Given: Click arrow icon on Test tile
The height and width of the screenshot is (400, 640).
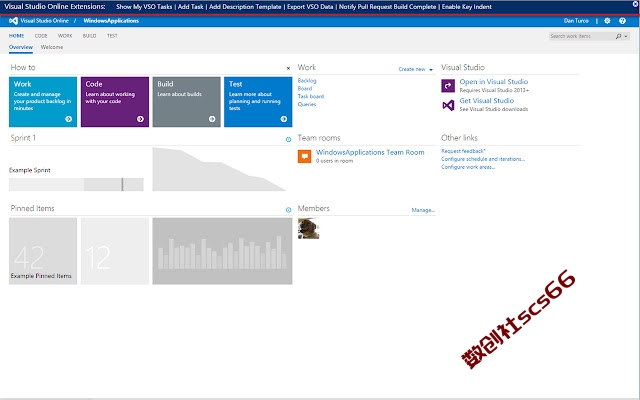Looking at the screenshot, I should 284,119.
